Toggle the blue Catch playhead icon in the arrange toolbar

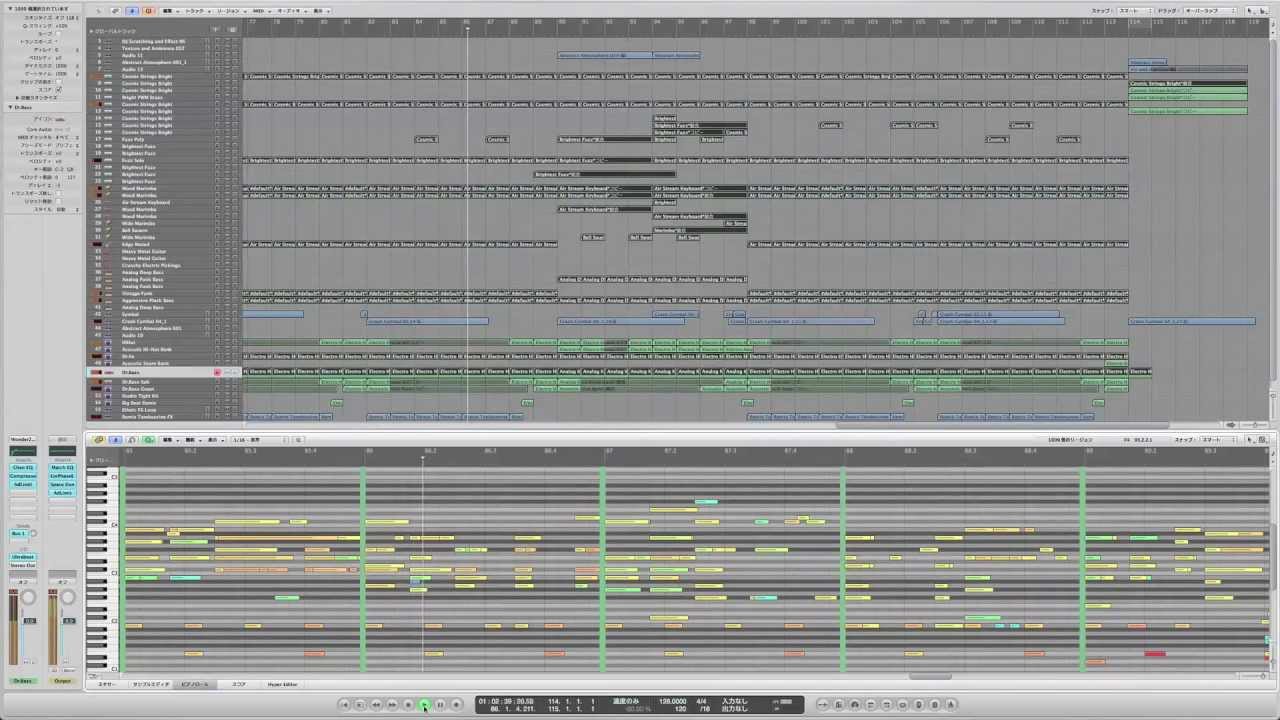coord(132,11)
